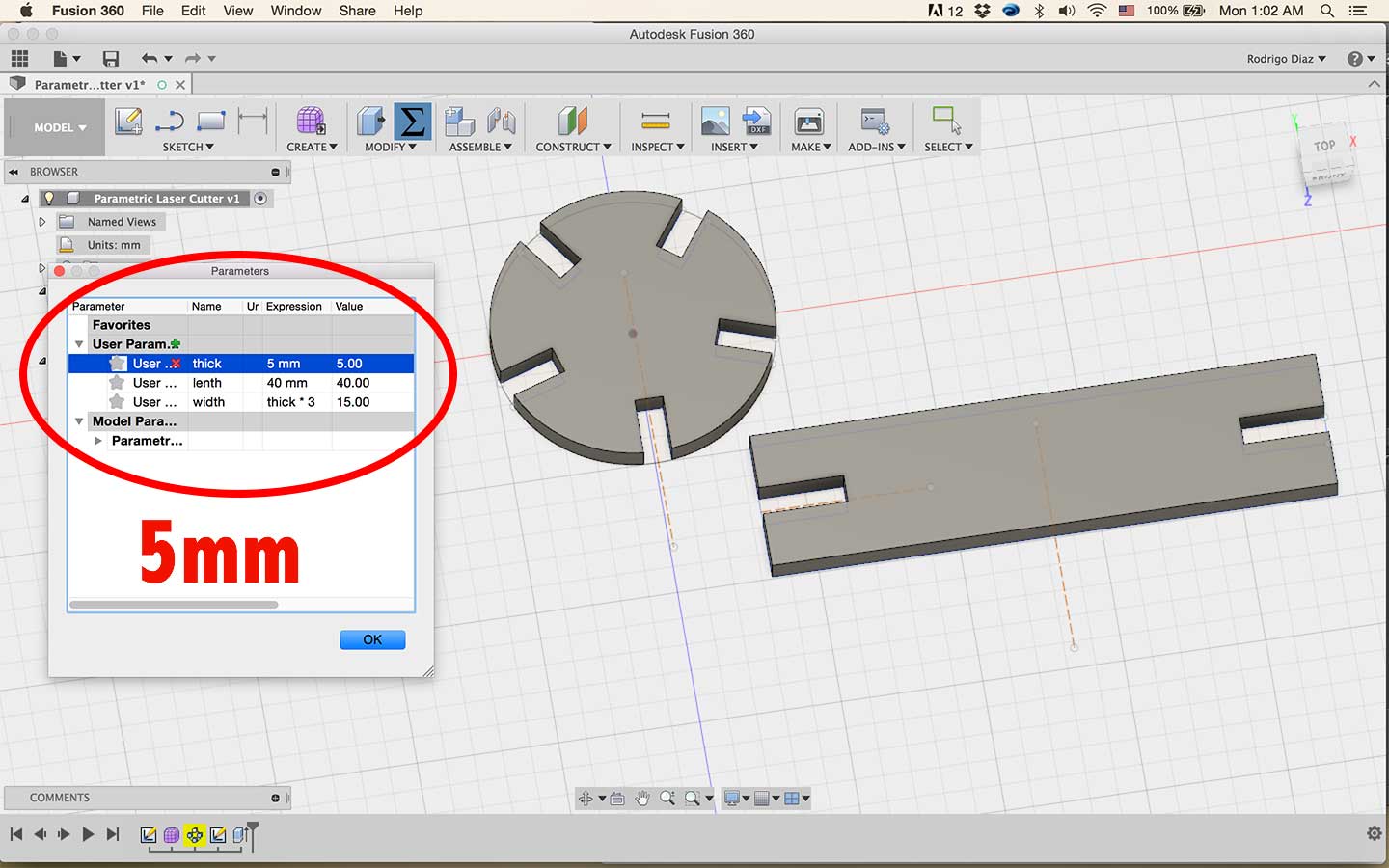Click the Insert DXF icon
The width and height of the screenshot is (1389, 868).
tap(756, 122)
